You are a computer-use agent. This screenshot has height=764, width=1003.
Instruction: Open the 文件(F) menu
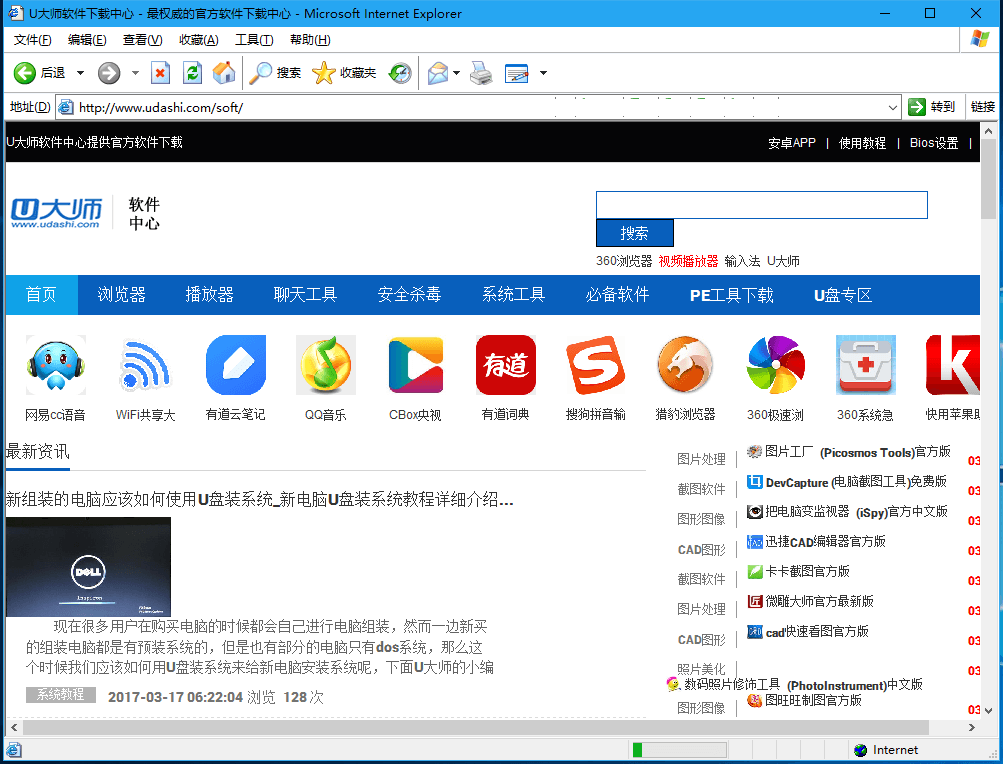(x=33, y=40)
